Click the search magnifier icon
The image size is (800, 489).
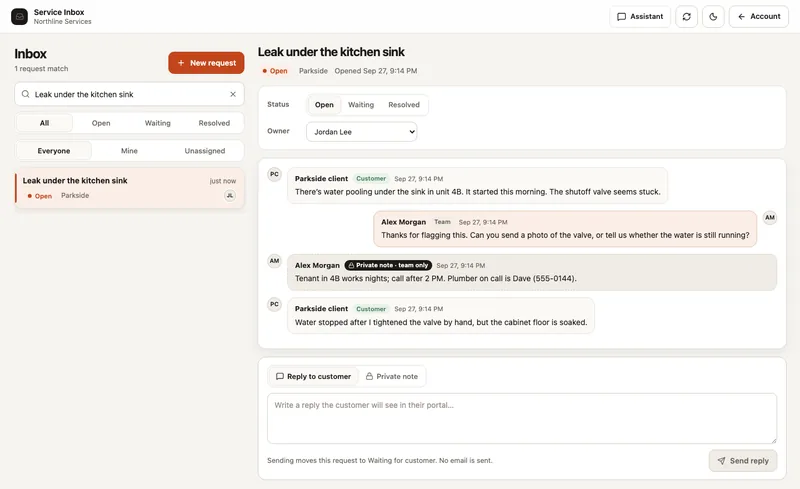(26, 94)
